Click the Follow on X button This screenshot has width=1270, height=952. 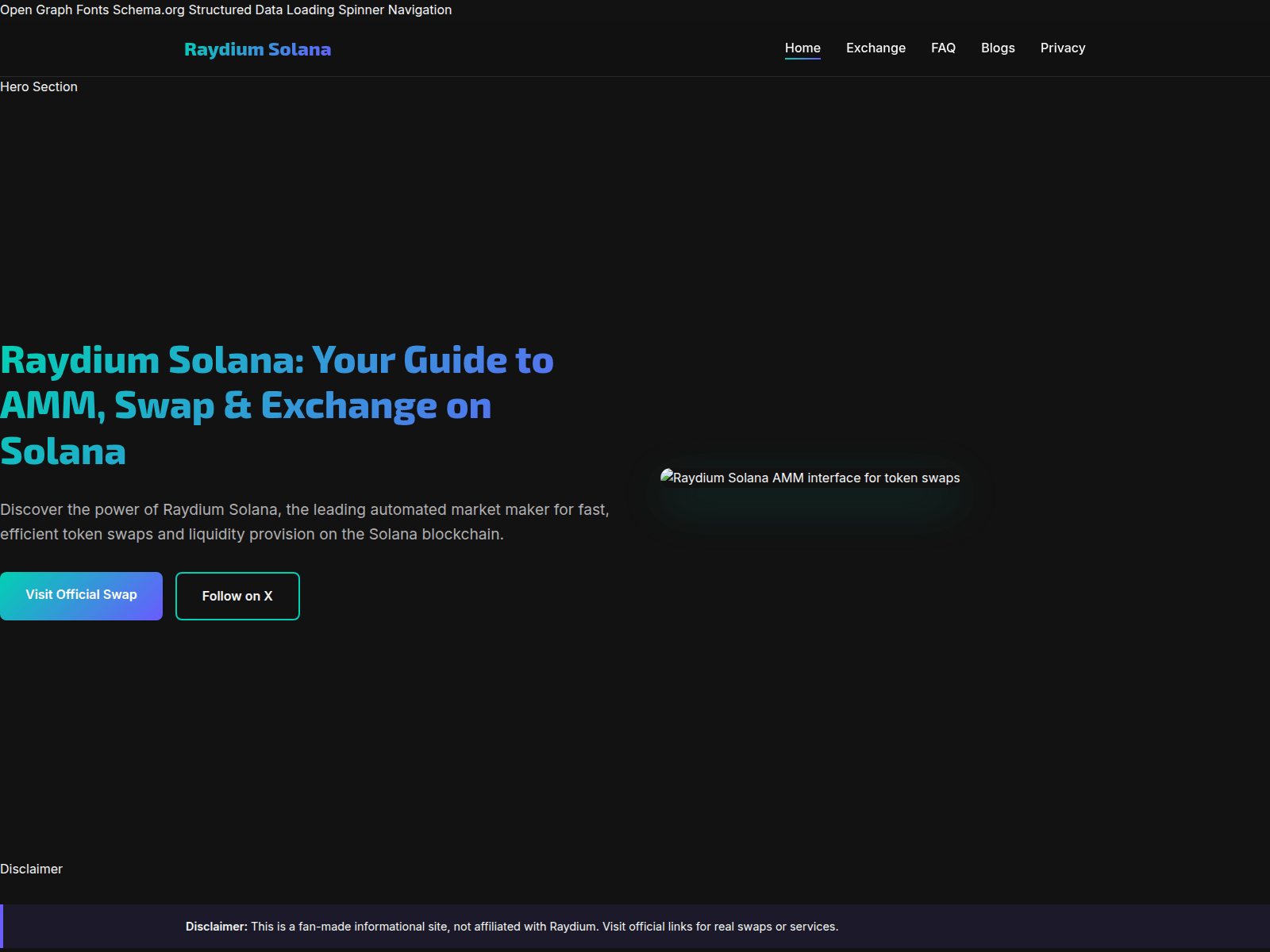point(237,596)
